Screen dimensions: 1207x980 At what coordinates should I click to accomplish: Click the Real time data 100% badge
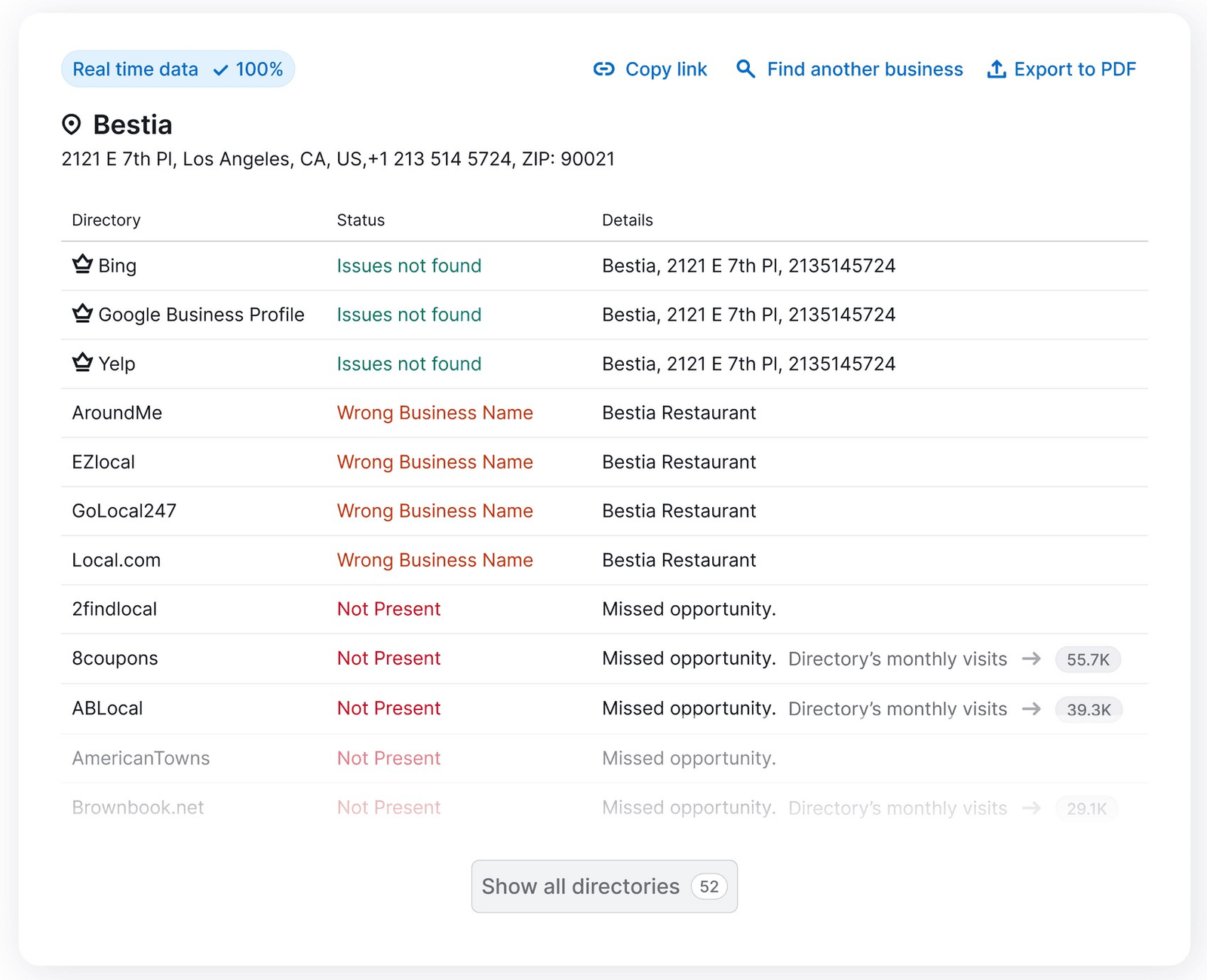point(178,69)
